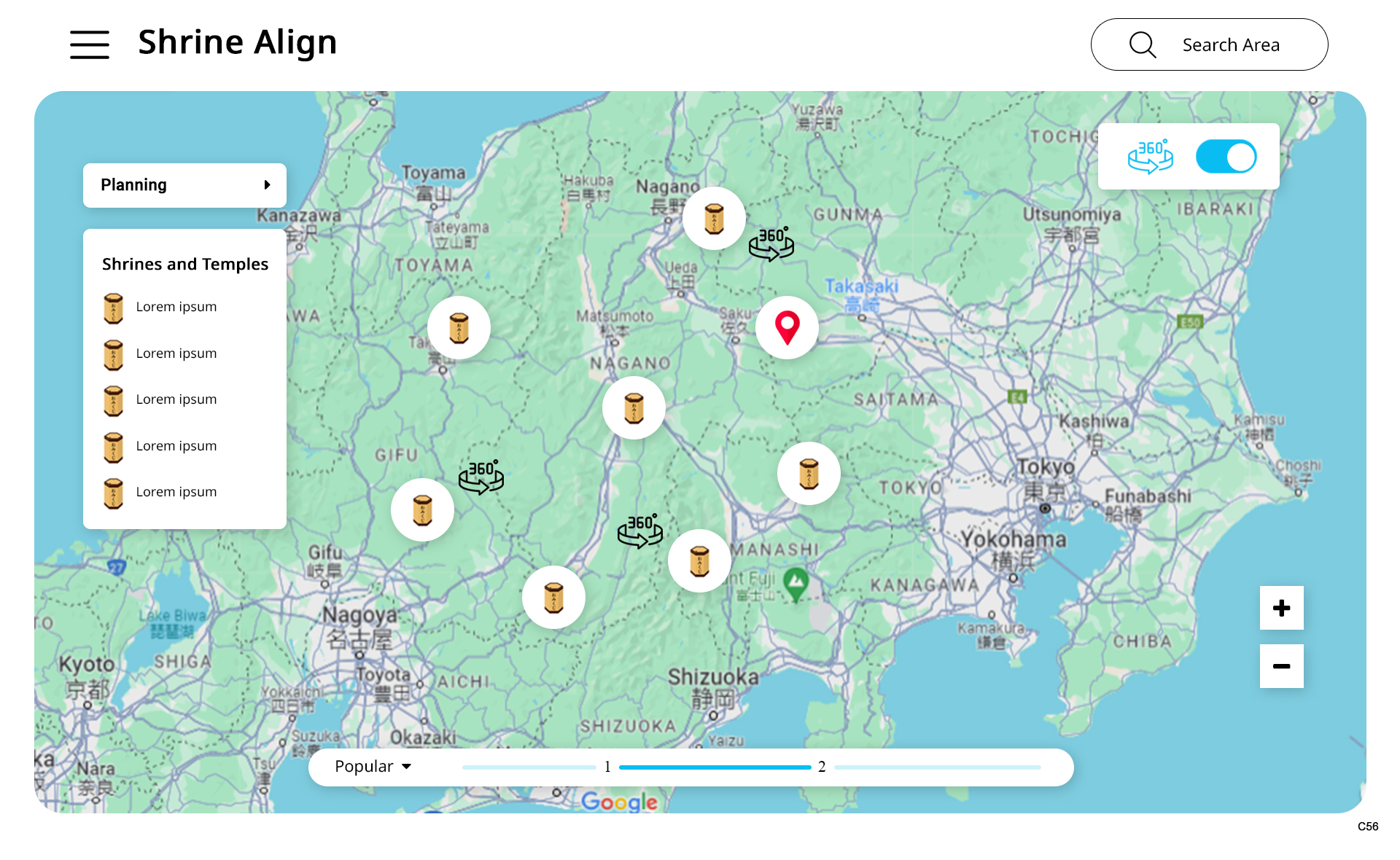Click the shrine marker next to Mt Fuji
Image resolution: width=1400 pixels, height=860 pixels.
tap(699, 561)
